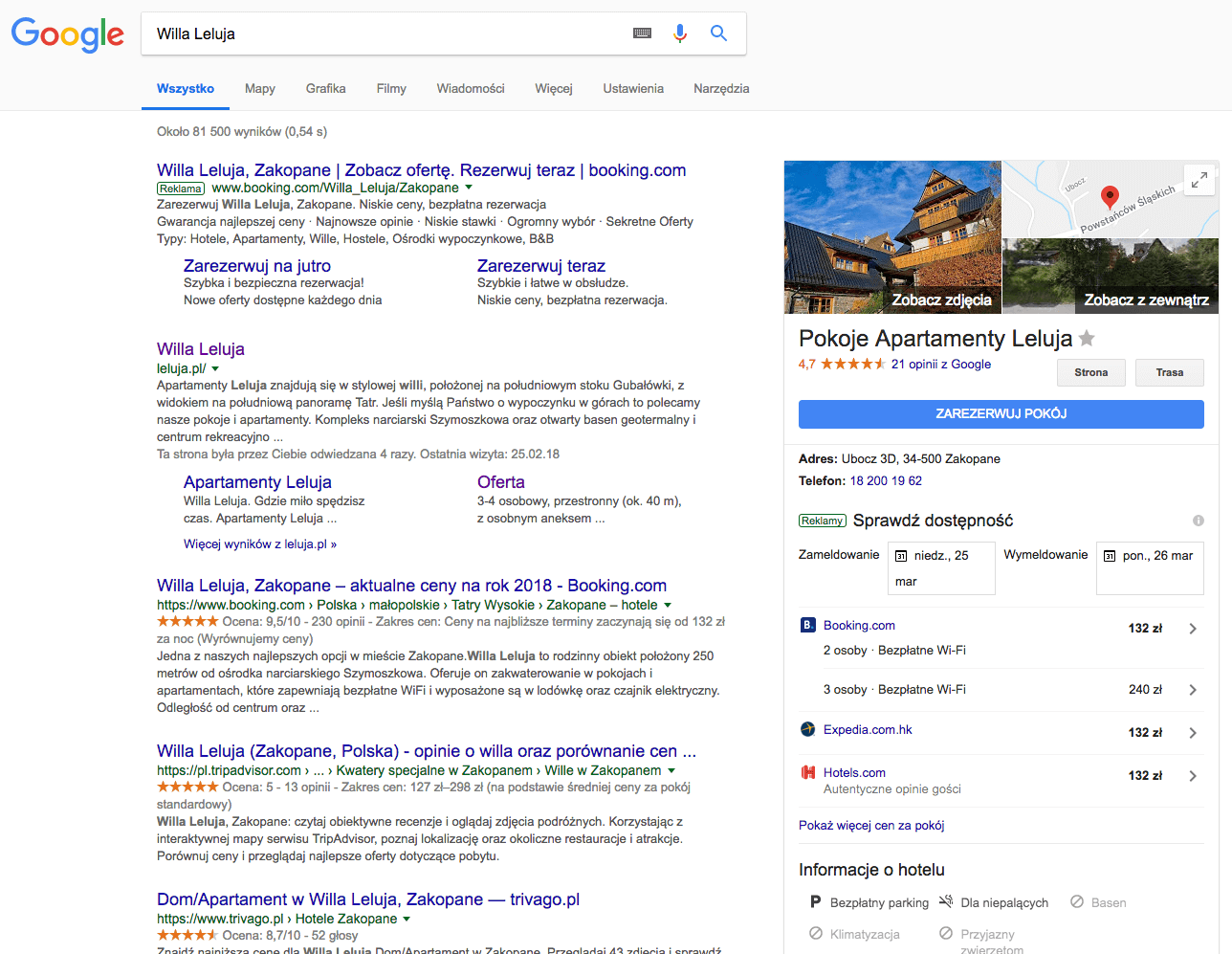The height and width of the screenshot is (954, 1232).
Task: Open the Expedia.com.hk price chevron
Action: (1193, 733)
